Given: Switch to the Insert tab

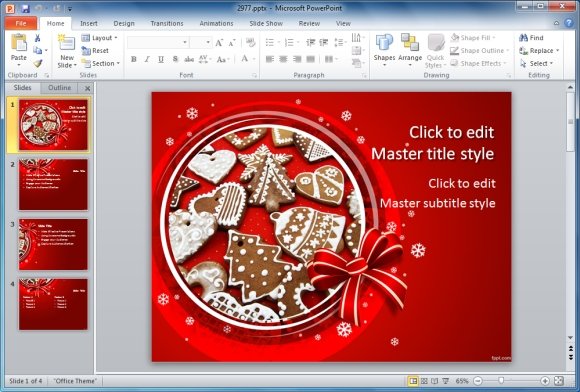Looking at the screenshot, I should pyautogui.click(x=89, y=23).
